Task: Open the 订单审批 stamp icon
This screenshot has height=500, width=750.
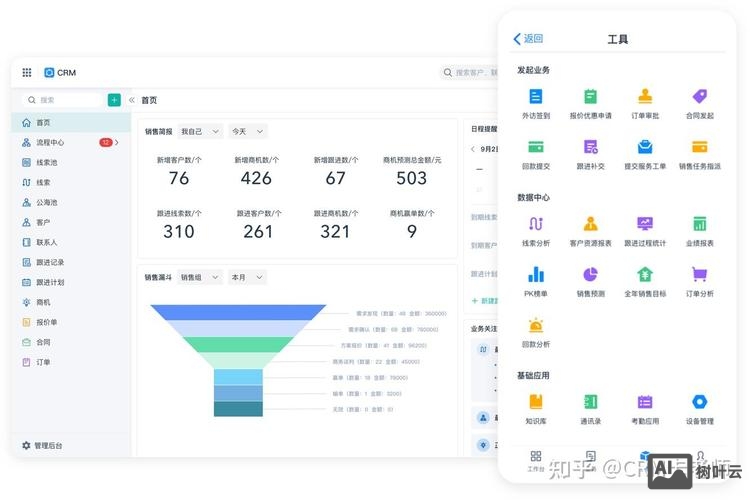Action: click(645, 97)
